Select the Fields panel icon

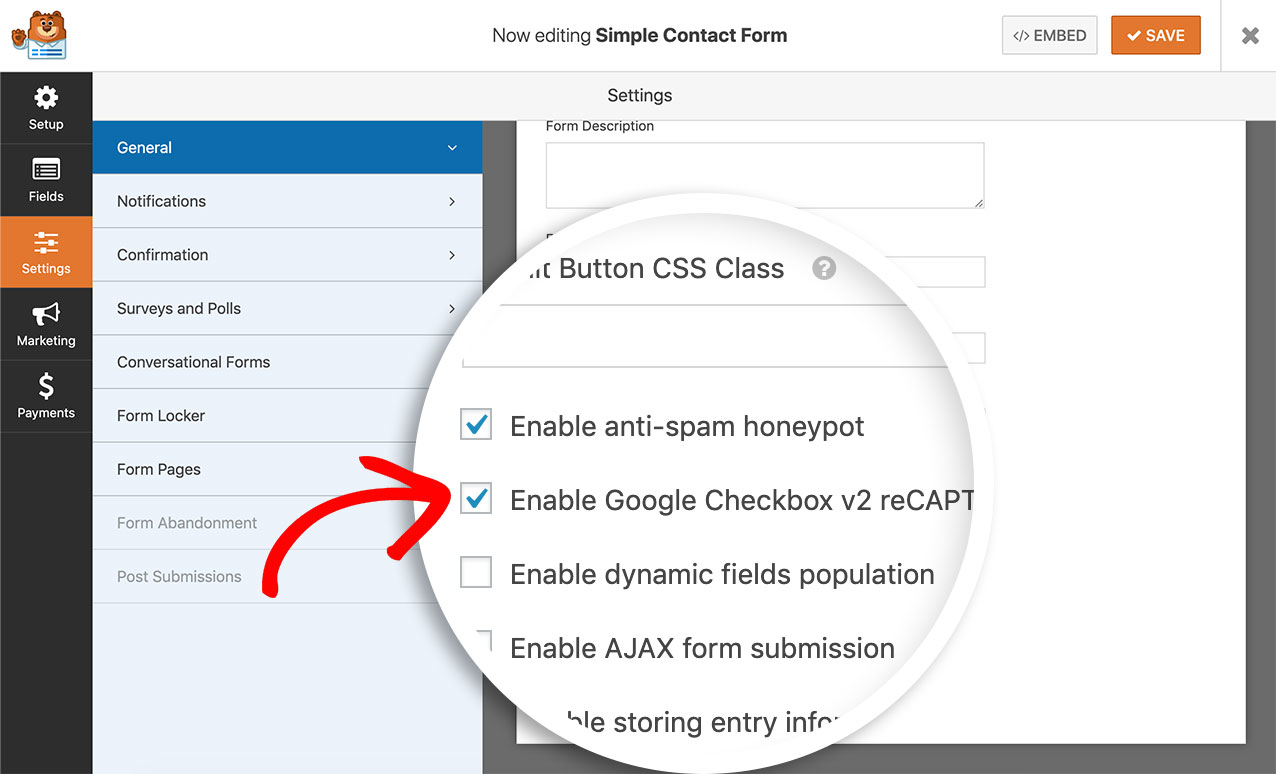(x=45, y=172)
